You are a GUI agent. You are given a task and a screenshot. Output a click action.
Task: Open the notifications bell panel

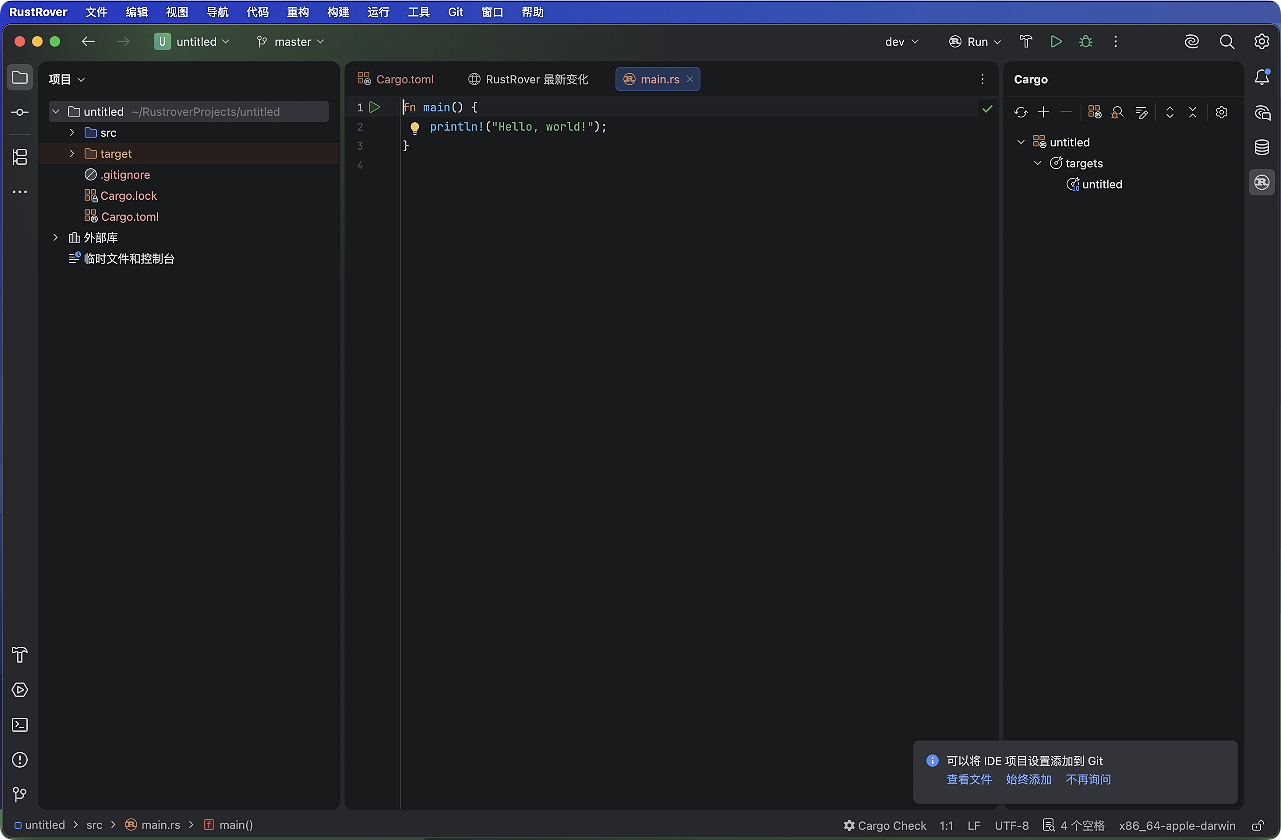click(x=1262, y=79)
